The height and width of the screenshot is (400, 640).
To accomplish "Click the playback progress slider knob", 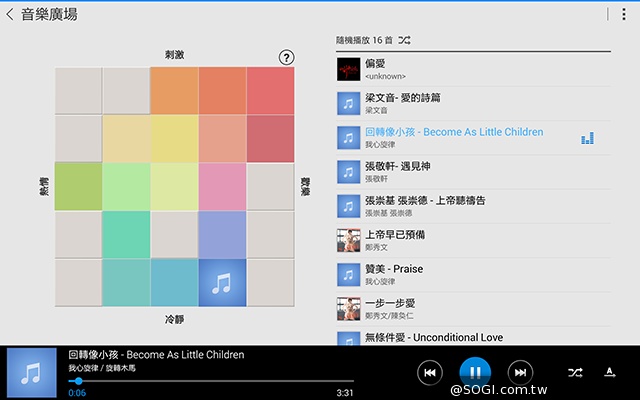I will (78, 381).
